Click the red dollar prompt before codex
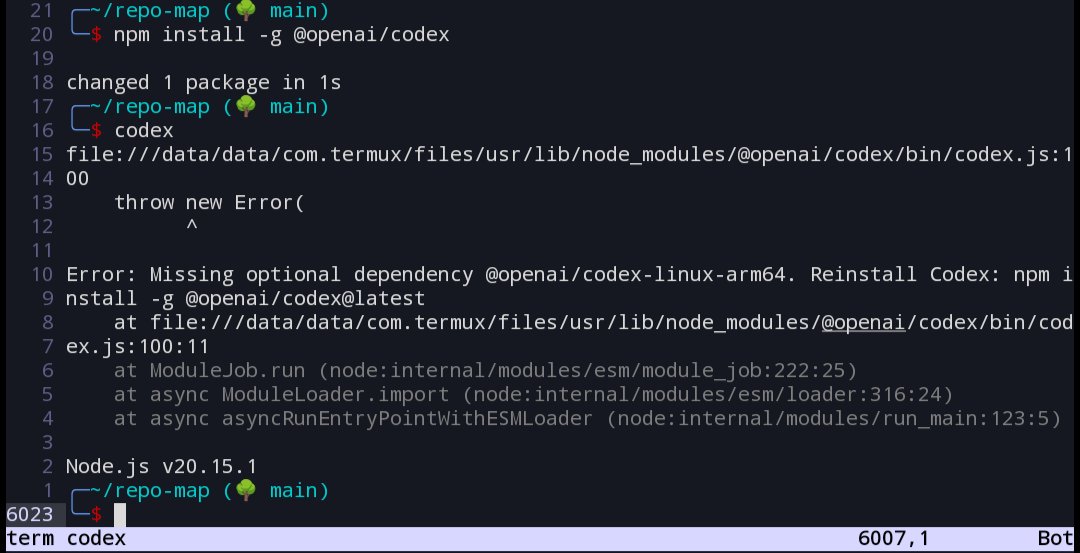The image size is (1080, 553). coord(96,130)
